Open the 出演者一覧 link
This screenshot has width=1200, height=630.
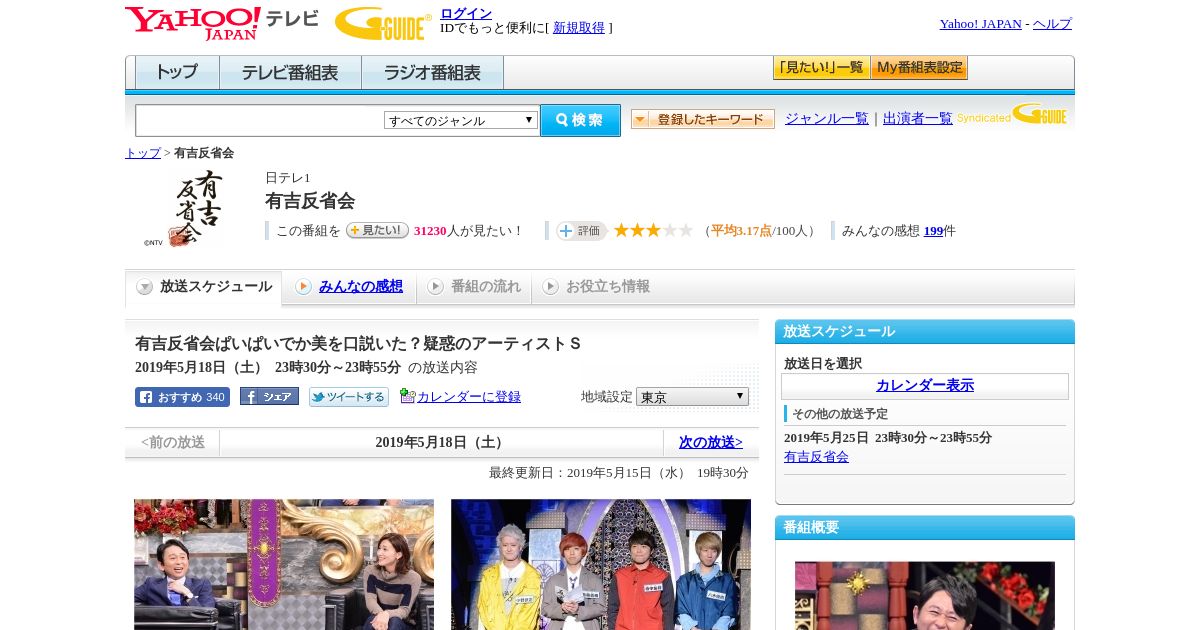tap(918, 119)
